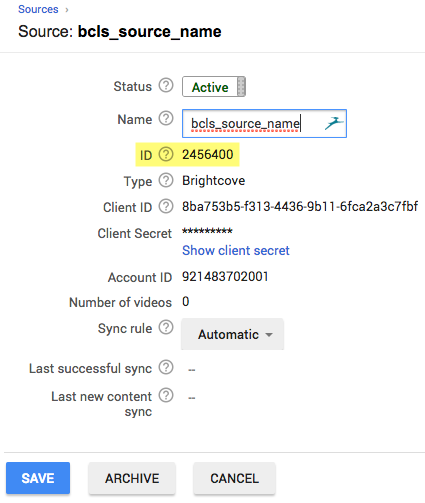Viewport: 425px width, 503px height.
Task: Show help for Client ID field
Action: point(166,206)
